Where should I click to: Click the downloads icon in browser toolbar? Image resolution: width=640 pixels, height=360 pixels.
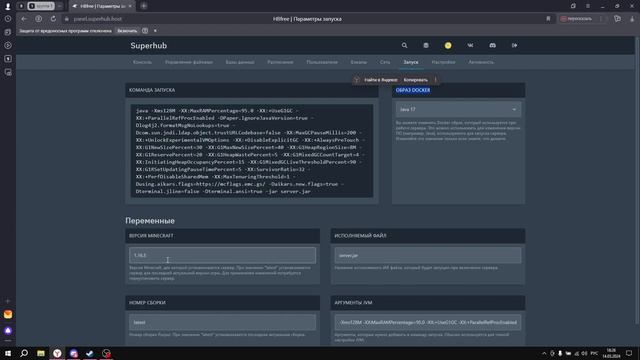tap(632, 19)
